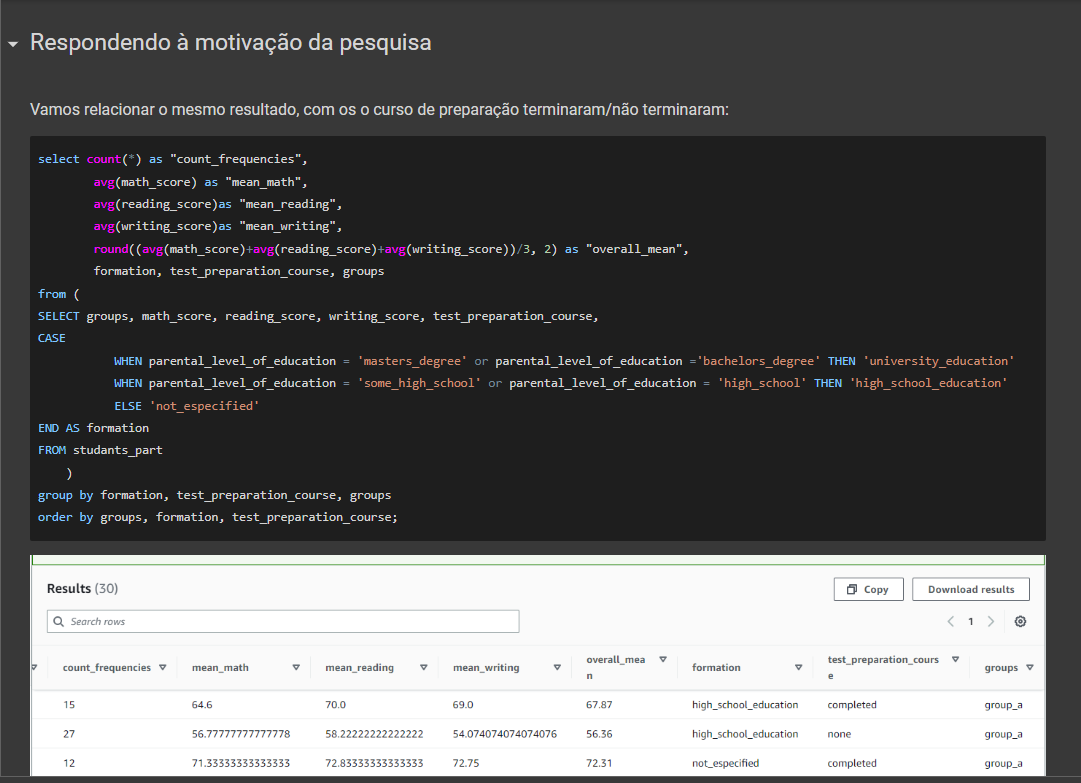Sort by mean_reading column arrow

pyautogui.click(x=423, y=667)
